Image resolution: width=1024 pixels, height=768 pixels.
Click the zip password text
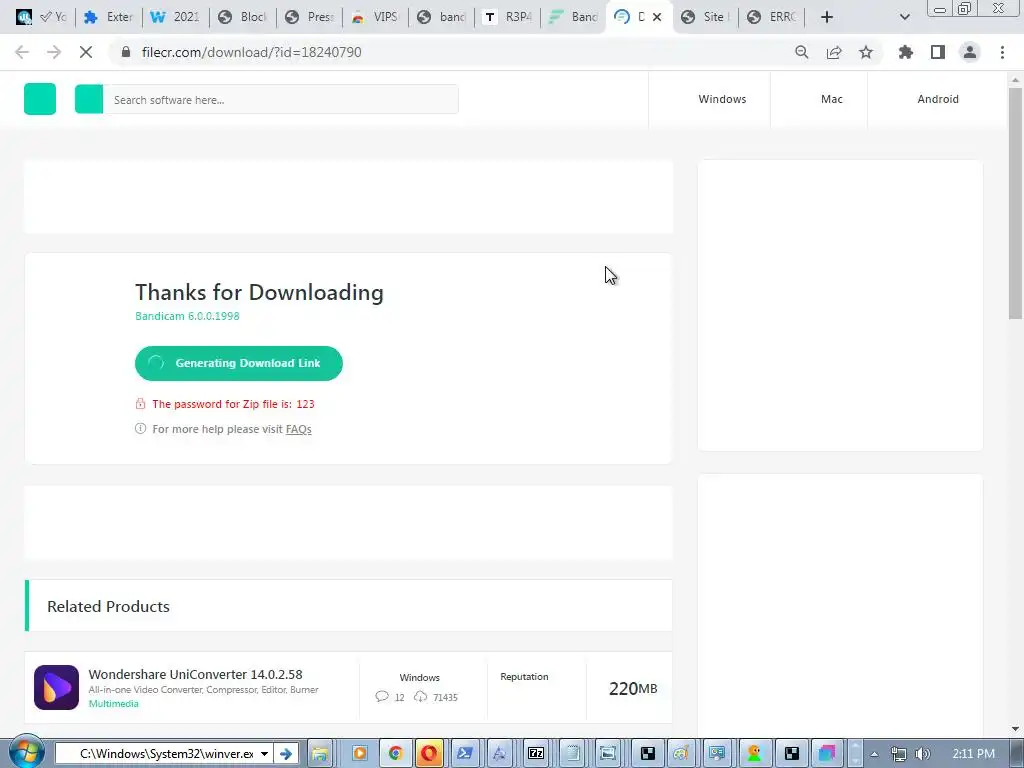(x=233, y=404)
